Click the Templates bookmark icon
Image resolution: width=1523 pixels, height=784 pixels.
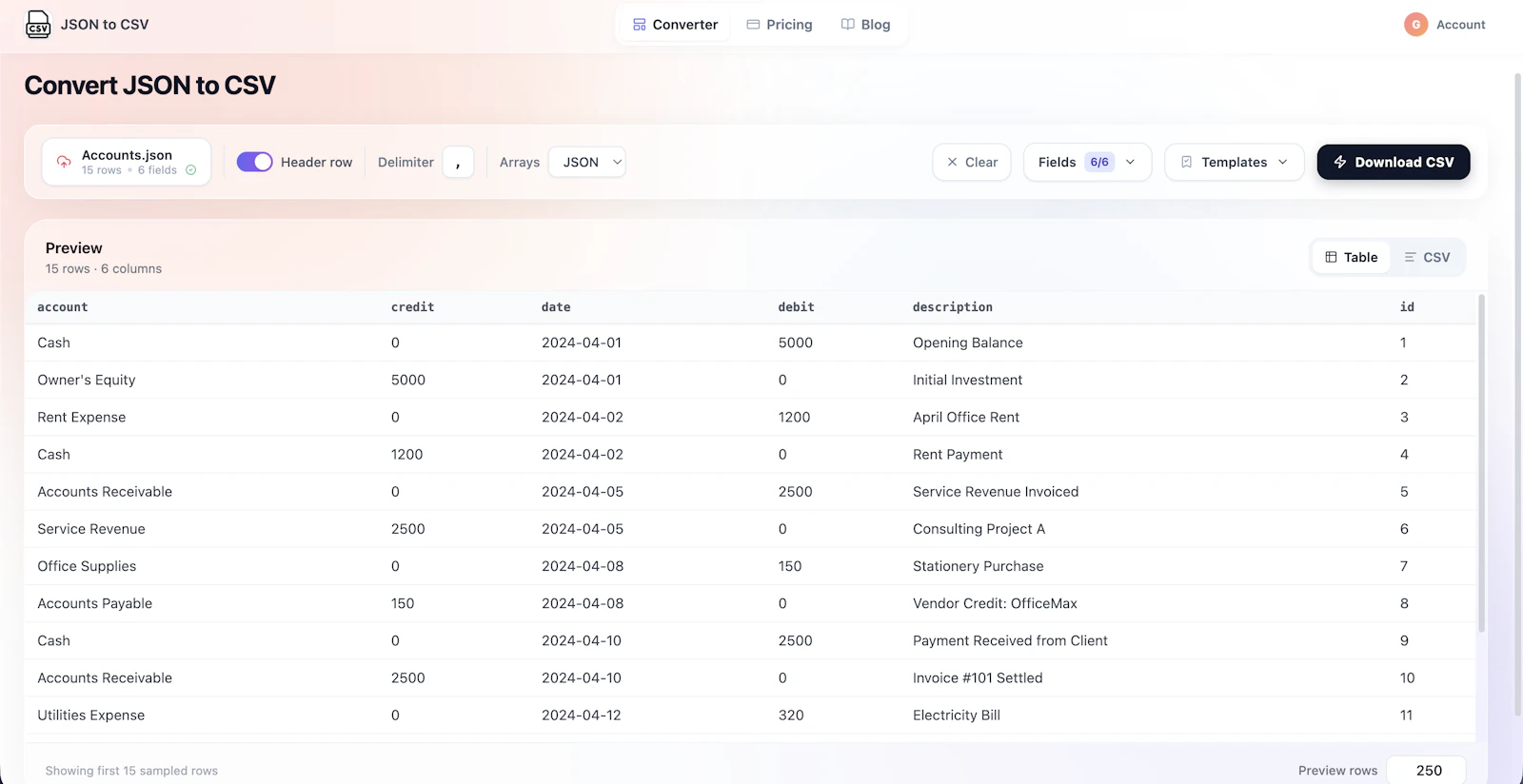click(x=1186, y=163)
